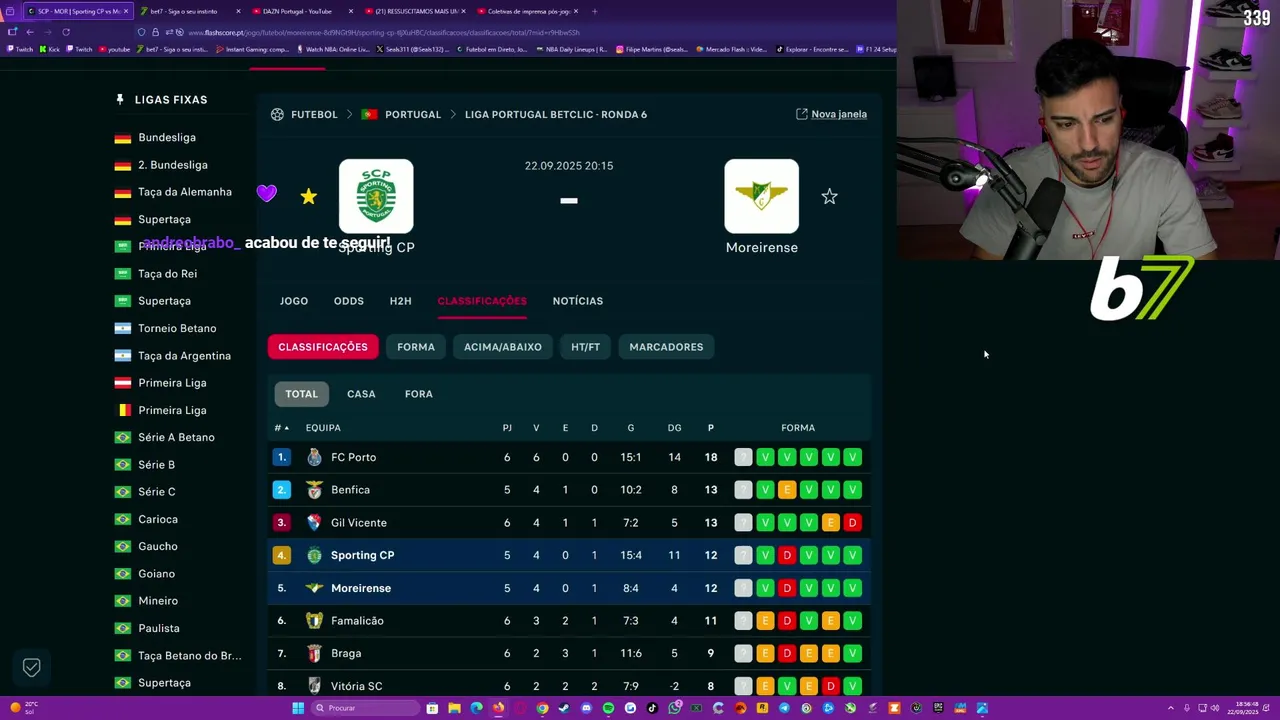
Task: Open Taça Betano do Brasil league
Action: click(190, 656)
